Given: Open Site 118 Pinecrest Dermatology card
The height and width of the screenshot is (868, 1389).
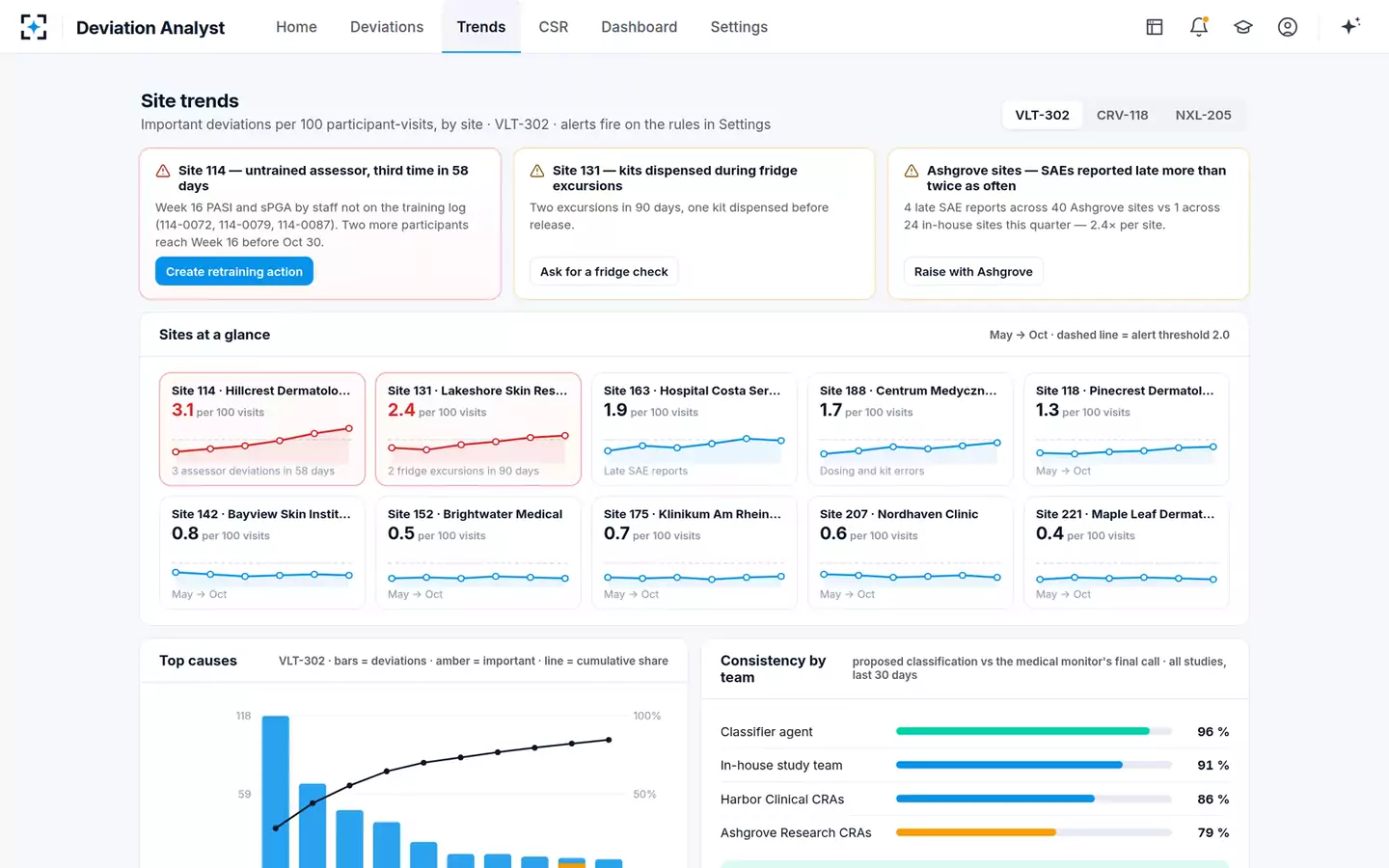Looking at the screenshot, I should [1127, 429].
